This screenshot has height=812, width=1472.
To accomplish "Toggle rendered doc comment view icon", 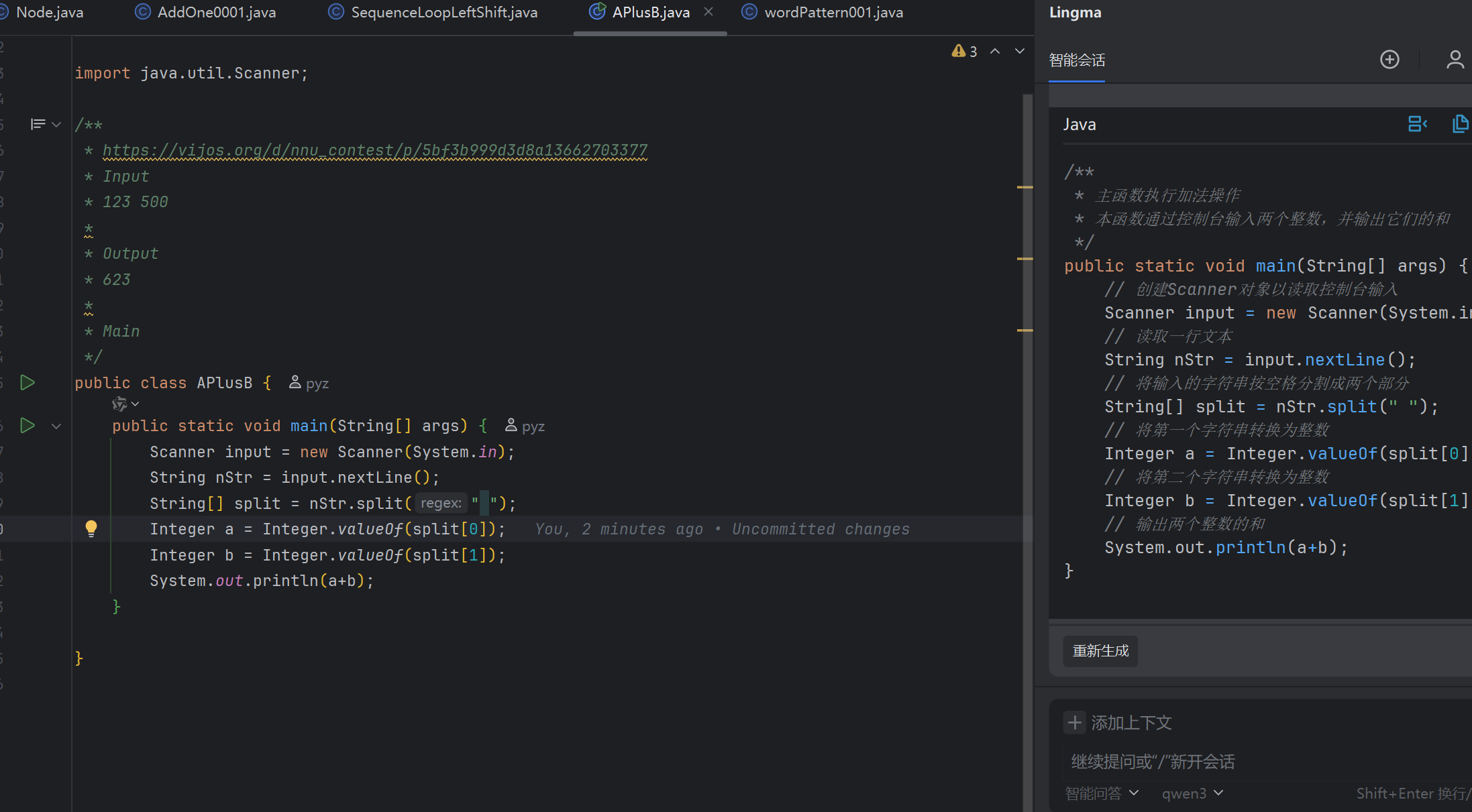I will point(38,124).
